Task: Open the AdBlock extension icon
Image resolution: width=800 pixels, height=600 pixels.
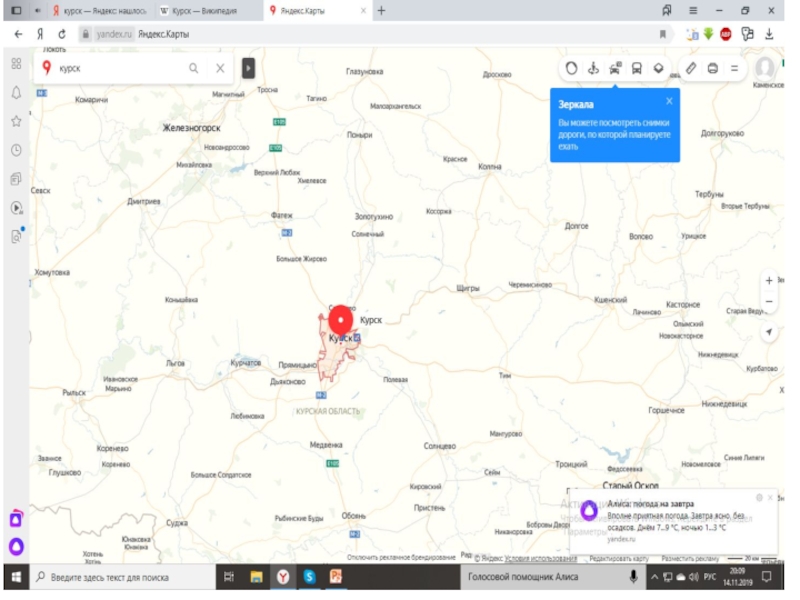Action: (726, 33)
